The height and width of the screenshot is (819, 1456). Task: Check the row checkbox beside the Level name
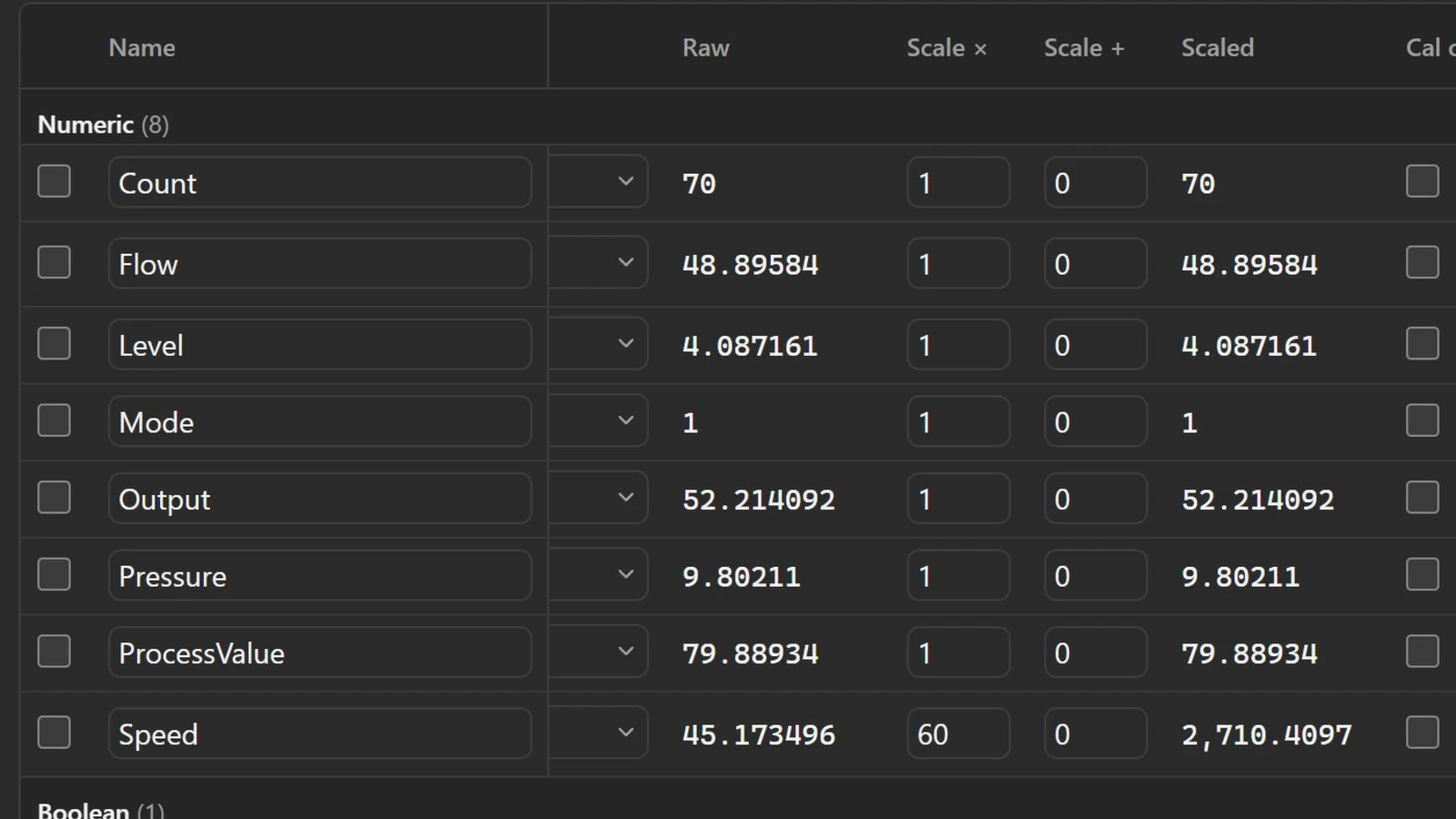click(x=54, y=343)
